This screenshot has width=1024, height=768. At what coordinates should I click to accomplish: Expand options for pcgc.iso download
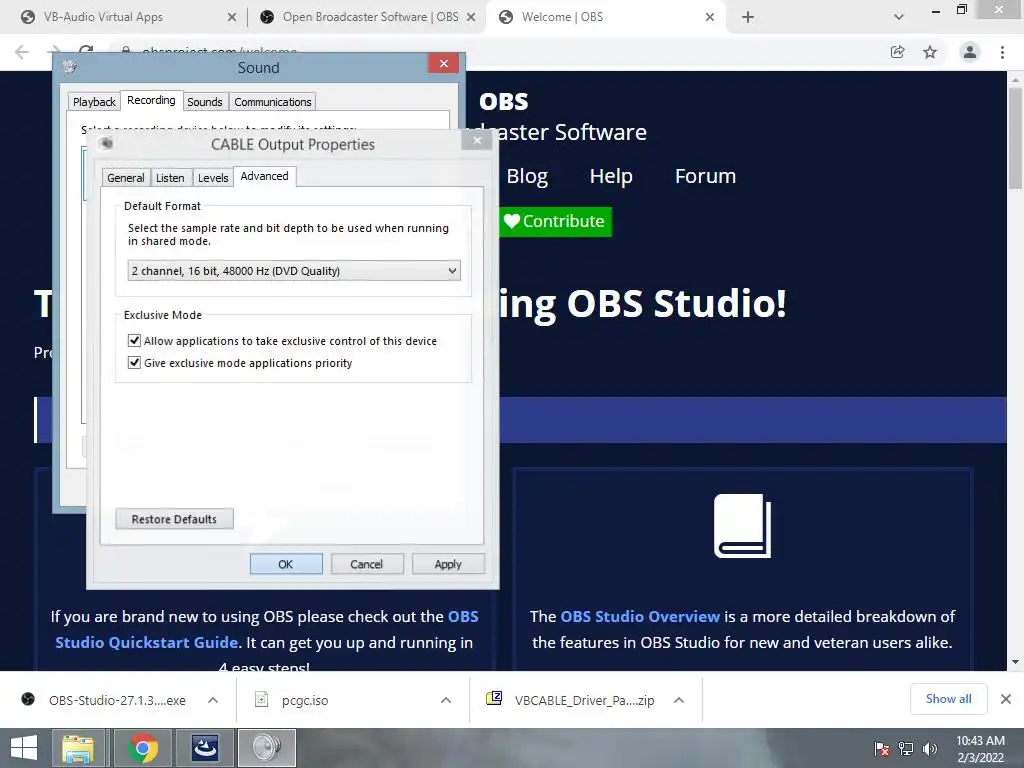[446, 700]
